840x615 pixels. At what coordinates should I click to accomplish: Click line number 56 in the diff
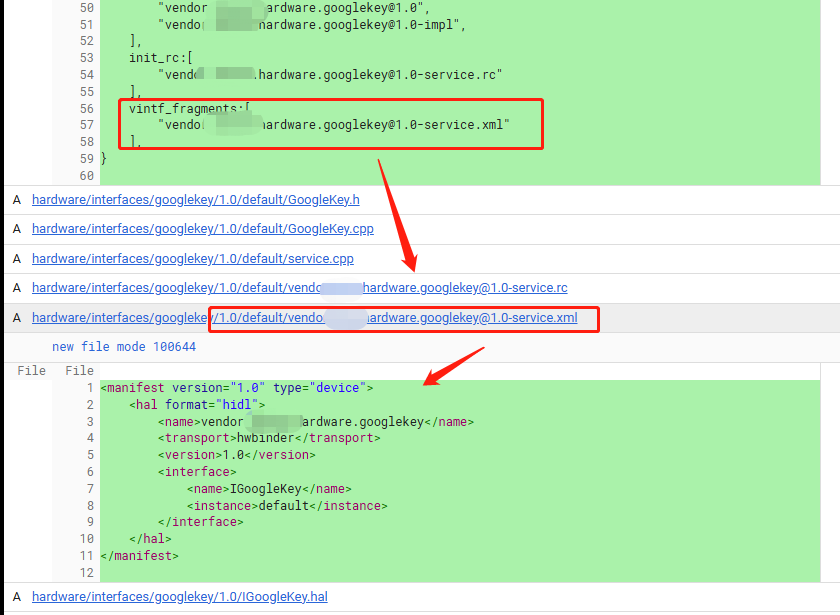[87, 109]
